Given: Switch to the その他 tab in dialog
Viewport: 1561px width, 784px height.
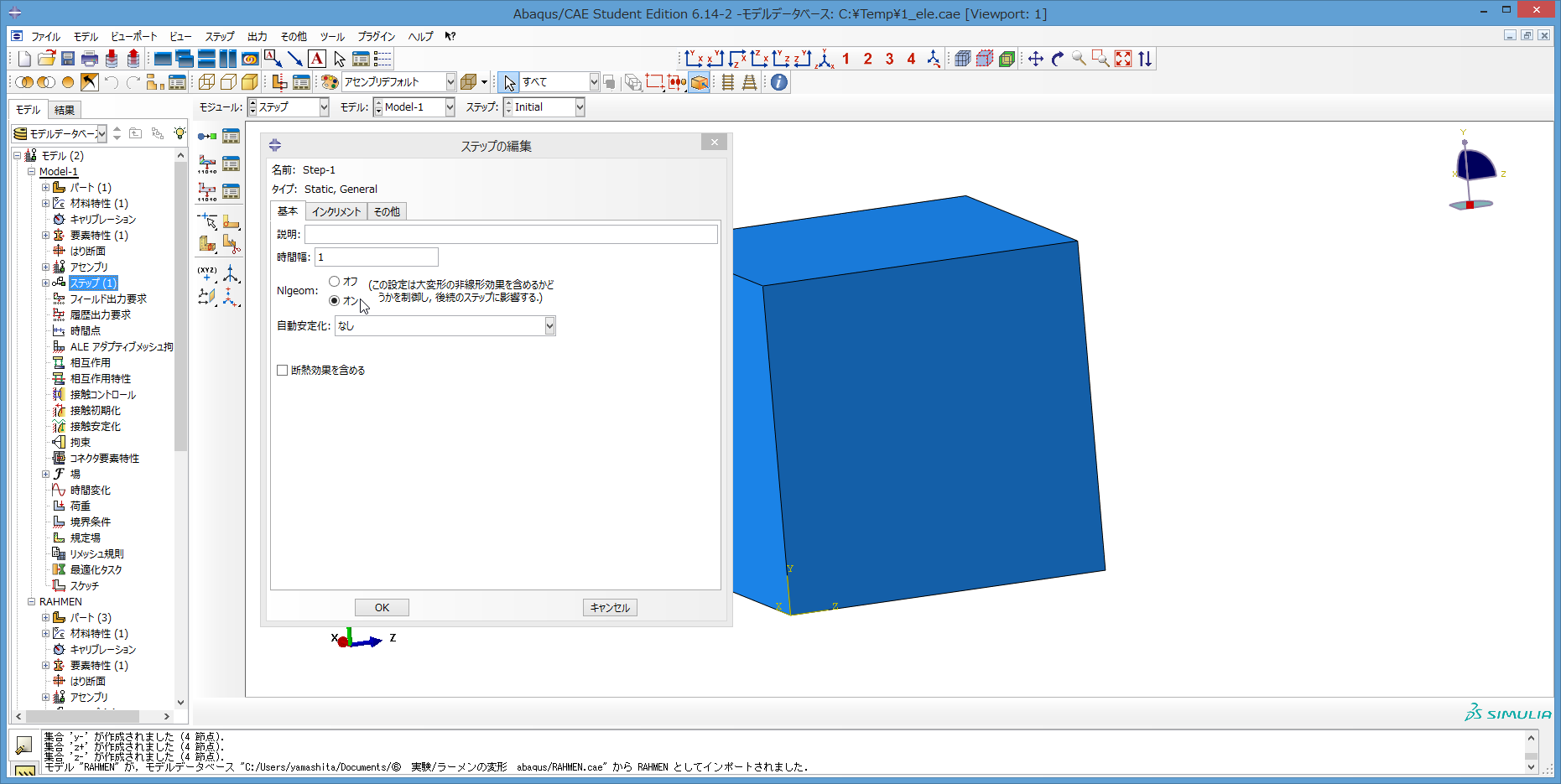Looking at the screenshot, I should [387, 212].
